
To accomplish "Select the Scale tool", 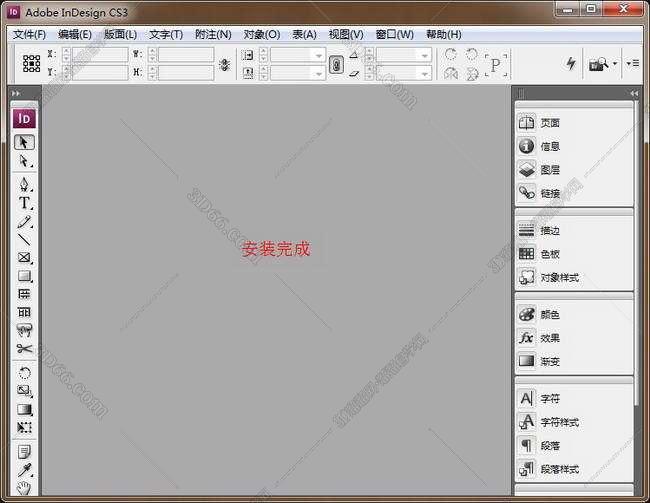I will tap(25, 391).
